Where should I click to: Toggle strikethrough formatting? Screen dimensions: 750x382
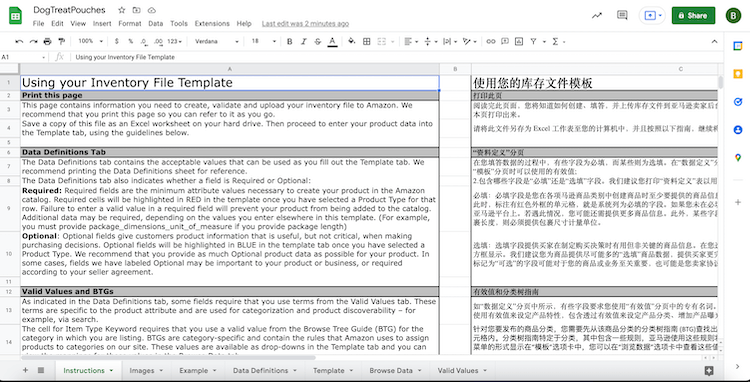point(318,42)
